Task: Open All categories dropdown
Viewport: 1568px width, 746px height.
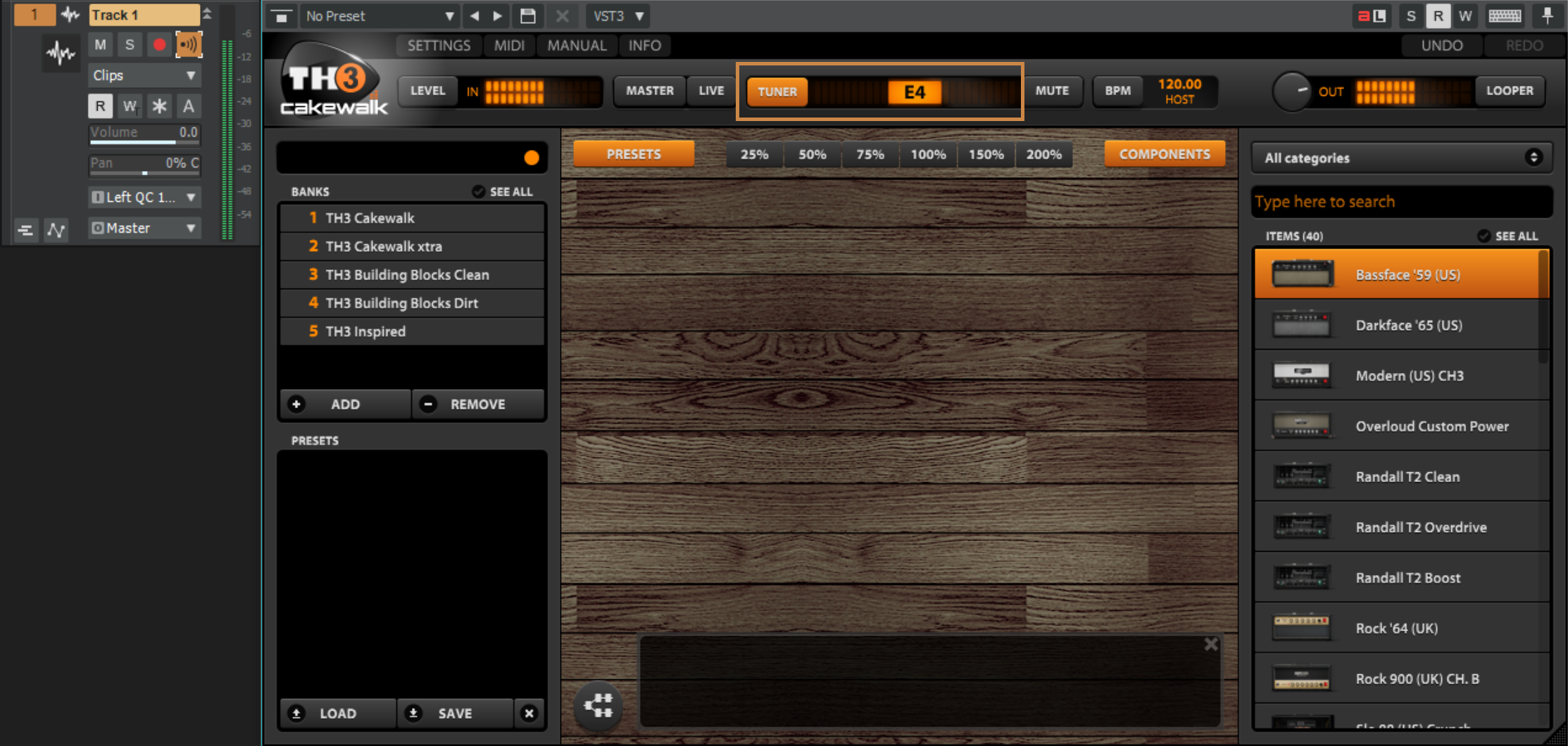Action: pos(1401,158)
